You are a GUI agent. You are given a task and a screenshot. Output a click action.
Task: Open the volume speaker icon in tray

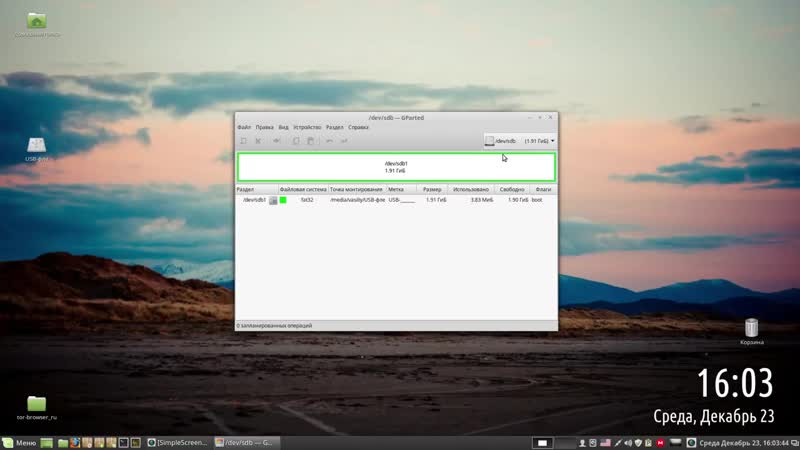[628, 443]
